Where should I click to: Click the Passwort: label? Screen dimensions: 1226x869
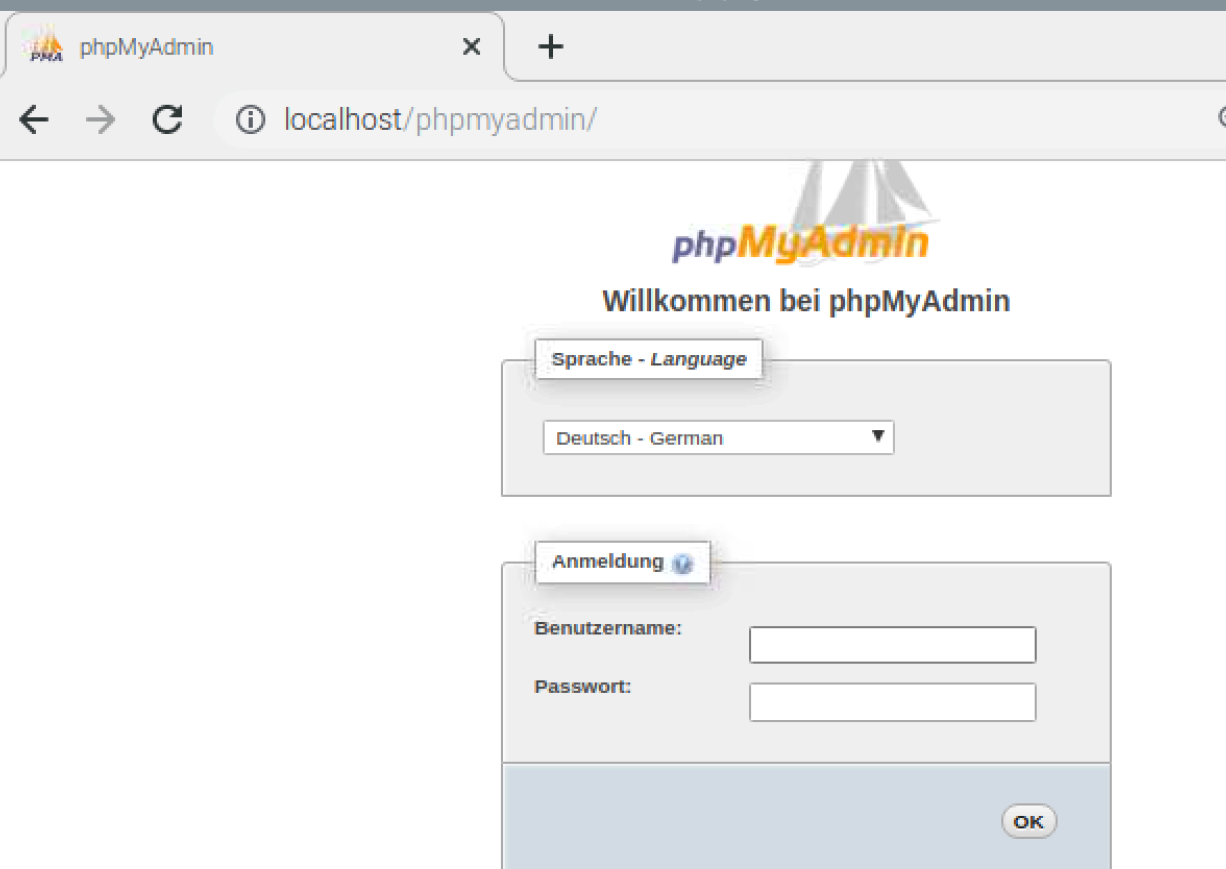[583, 687]
